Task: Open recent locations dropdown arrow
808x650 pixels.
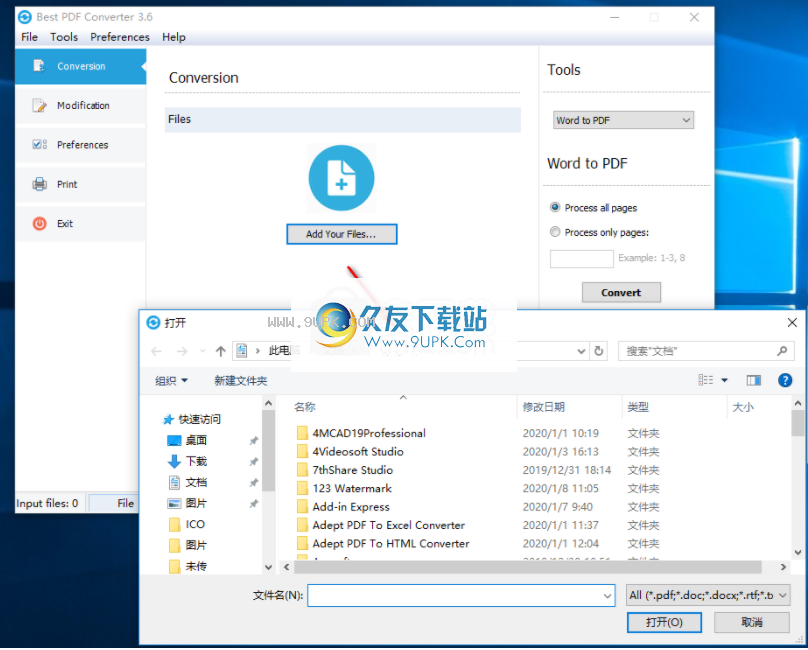Action: coord(203,351)
